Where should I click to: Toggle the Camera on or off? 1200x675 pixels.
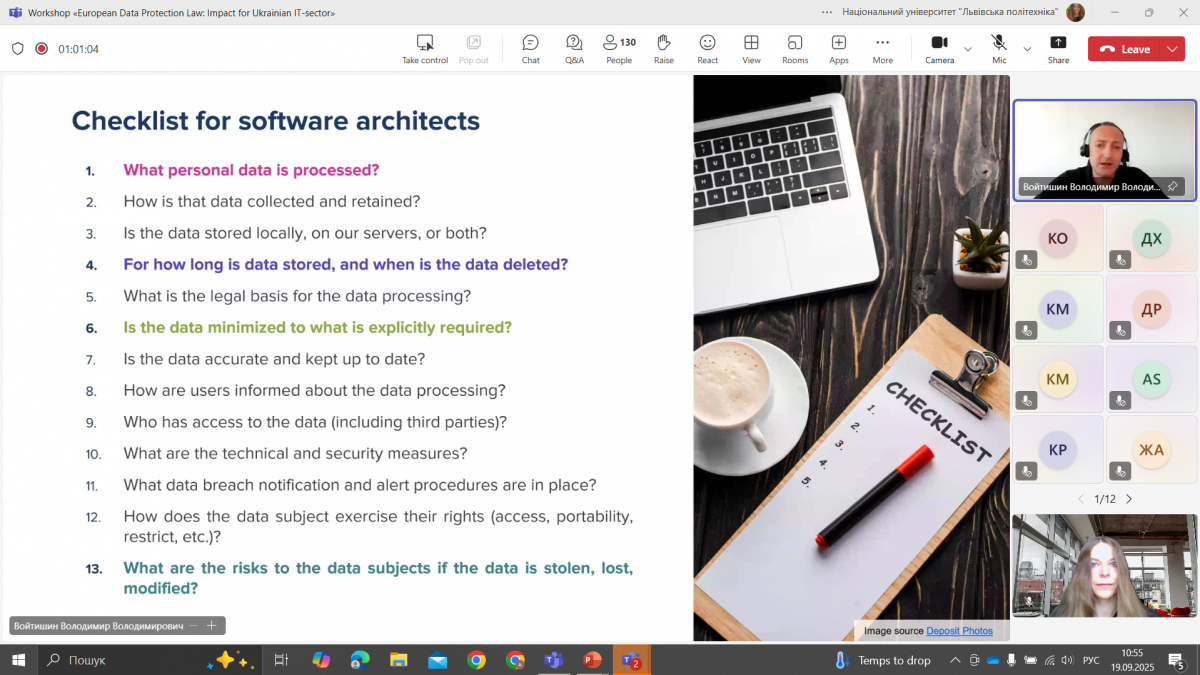939,48
